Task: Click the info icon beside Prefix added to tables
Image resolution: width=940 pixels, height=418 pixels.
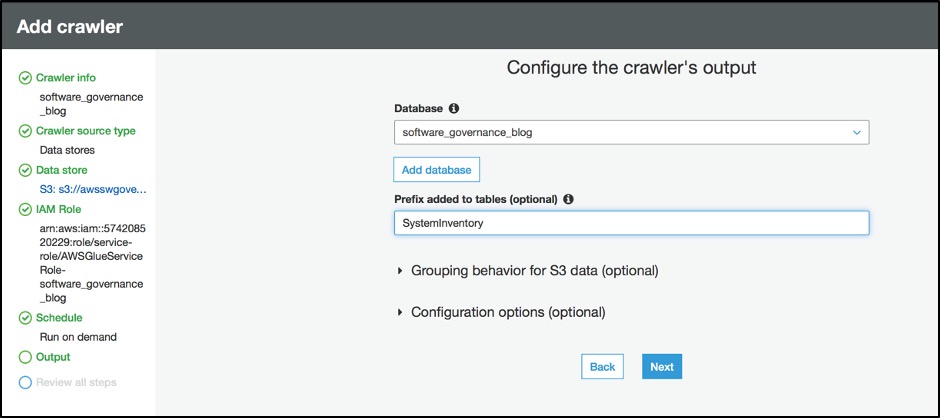Action: click(x=568, y=199)
